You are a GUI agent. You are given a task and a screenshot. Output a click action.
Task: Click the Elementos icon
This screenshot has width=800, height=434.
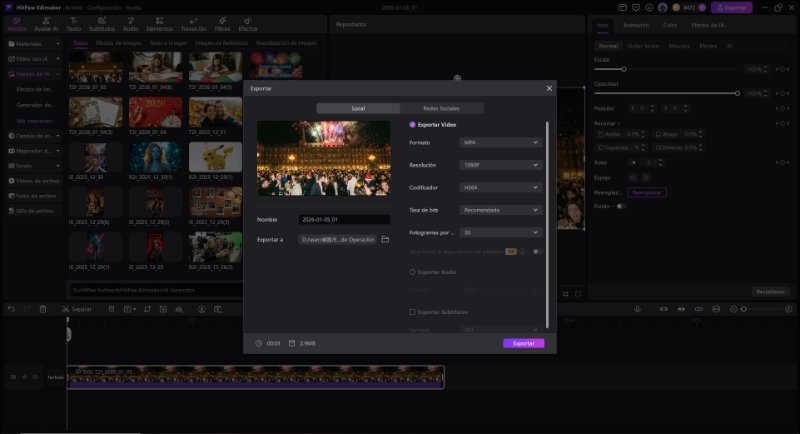[x=159, y=24]
